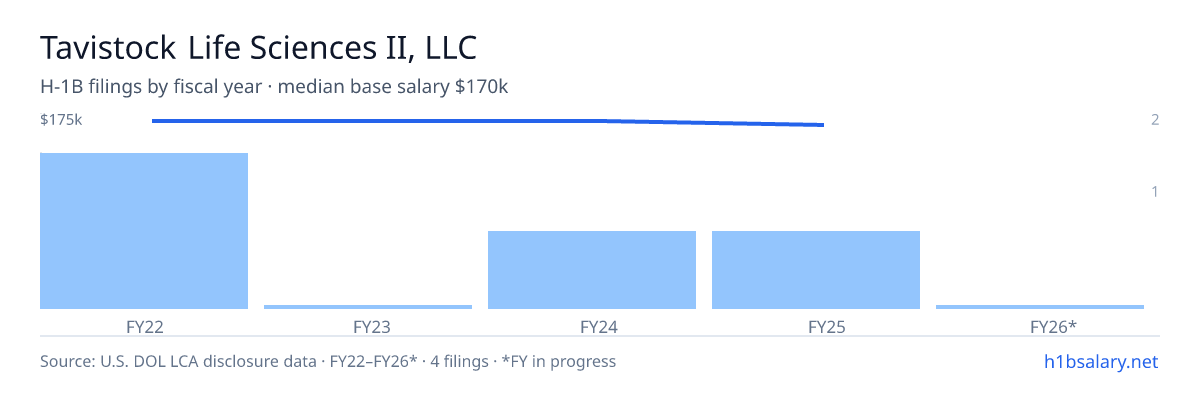Click the blue median salary line
This screenshot has height=400, width=1200.
[x=488, y=122]
